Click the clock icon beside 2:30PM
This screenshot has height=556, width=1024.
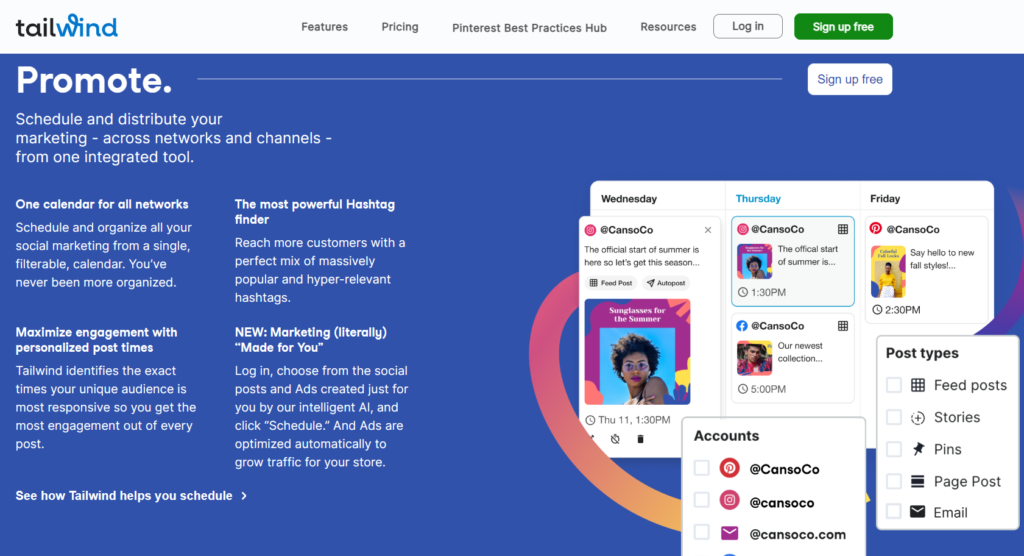[877, 310]
